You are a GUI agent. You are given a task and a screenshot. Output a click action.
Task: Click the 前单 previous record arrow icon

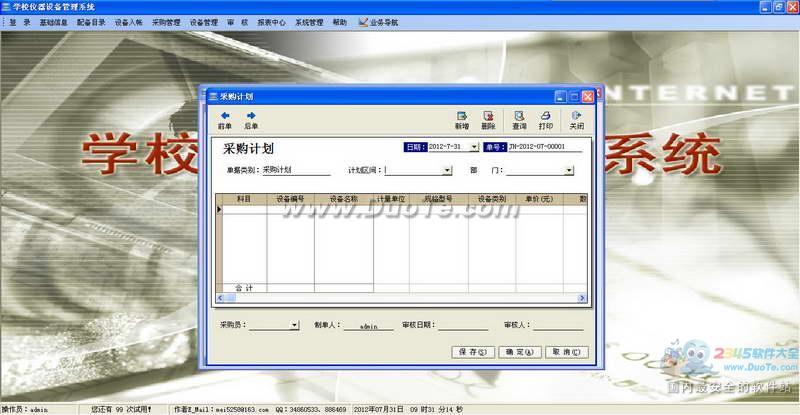[x=225, y=116]
